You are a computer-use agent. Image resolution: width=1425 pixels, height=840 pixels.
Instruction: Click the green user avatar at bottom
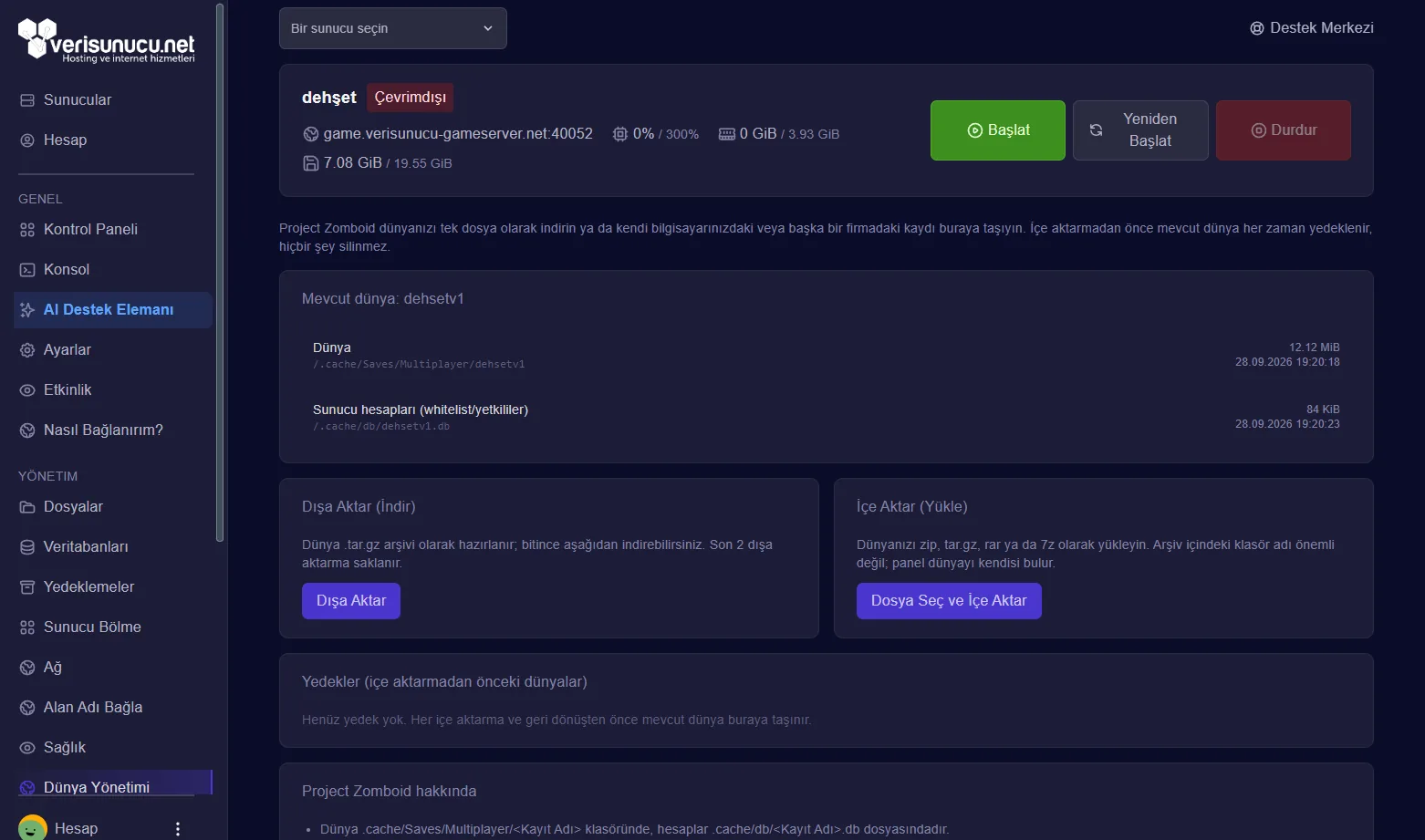33,827
